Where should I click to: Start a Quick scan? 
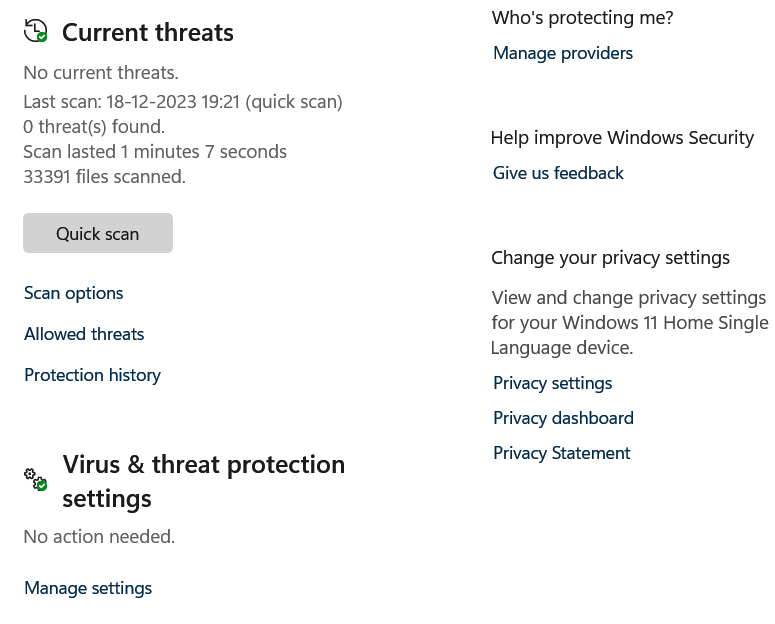point(98,233)
